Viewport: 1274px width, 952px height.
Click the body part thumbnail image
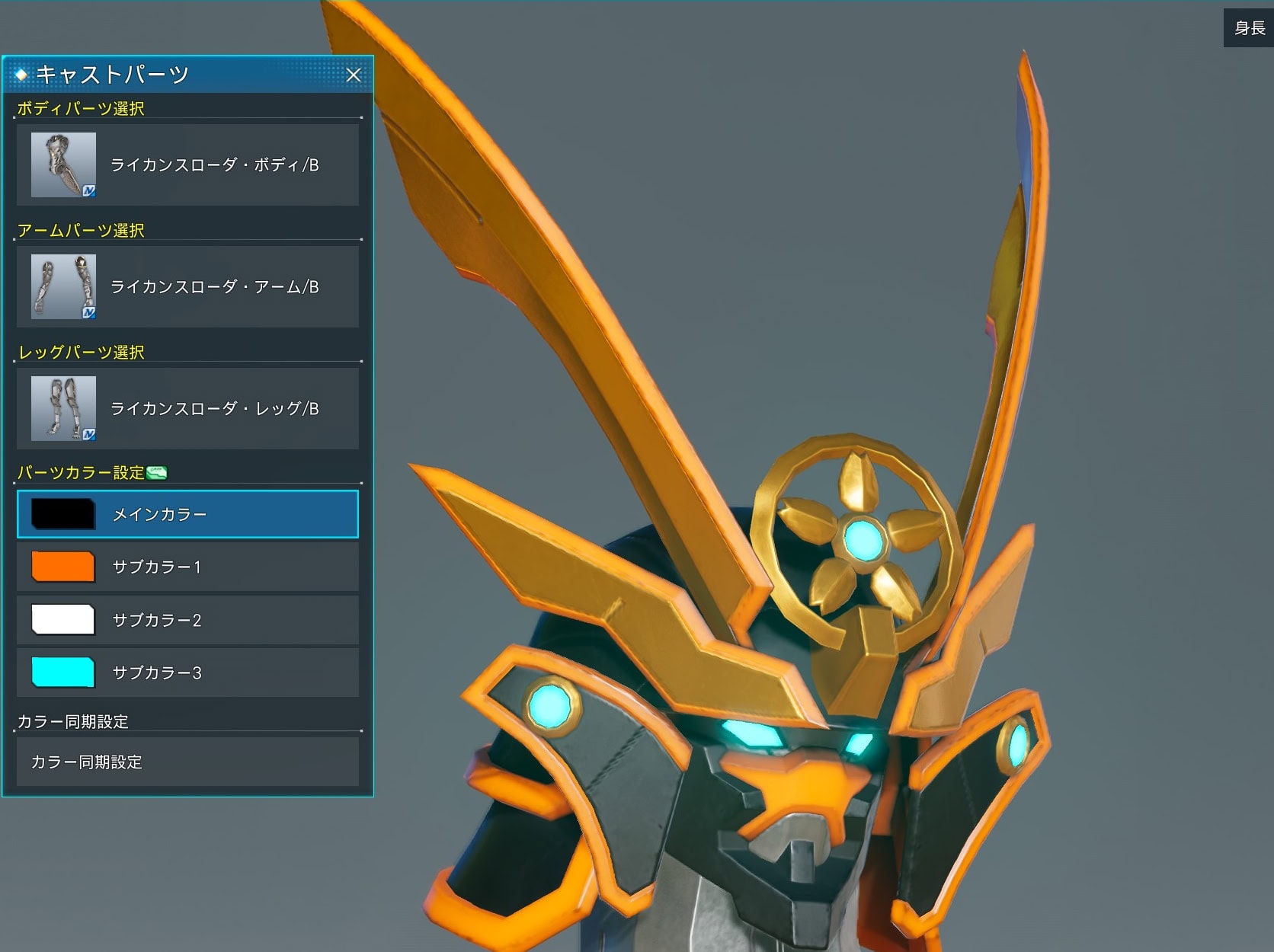[x=63, y=165]
